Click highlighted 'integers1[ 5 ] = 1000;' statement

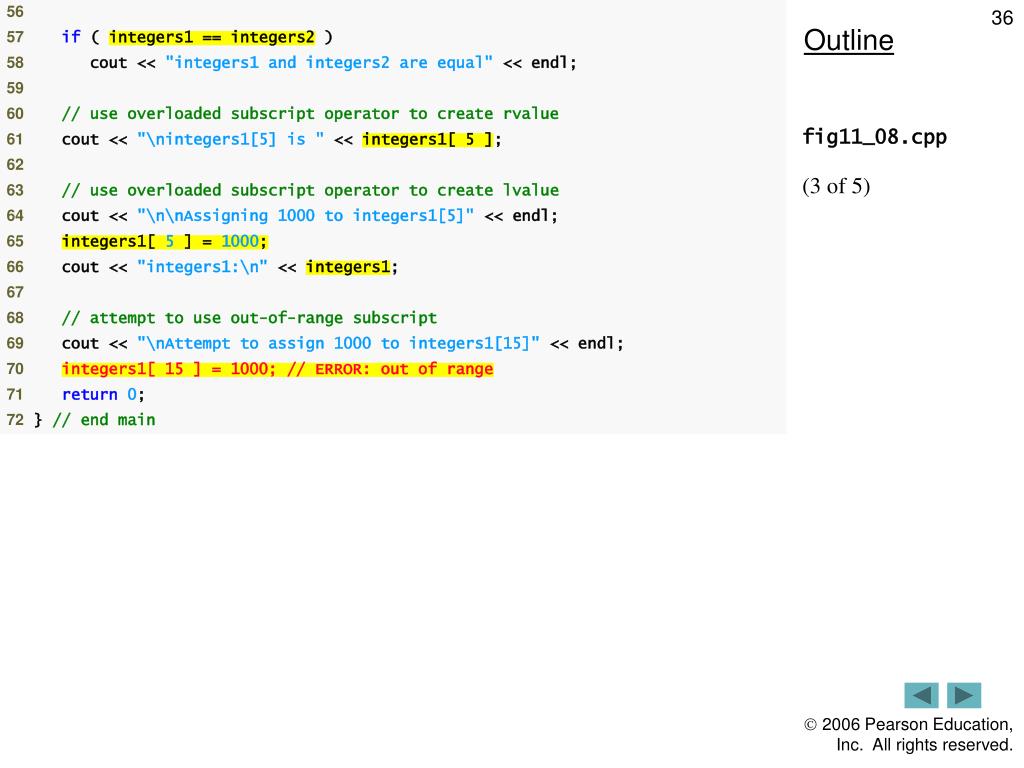click(165, 241)
